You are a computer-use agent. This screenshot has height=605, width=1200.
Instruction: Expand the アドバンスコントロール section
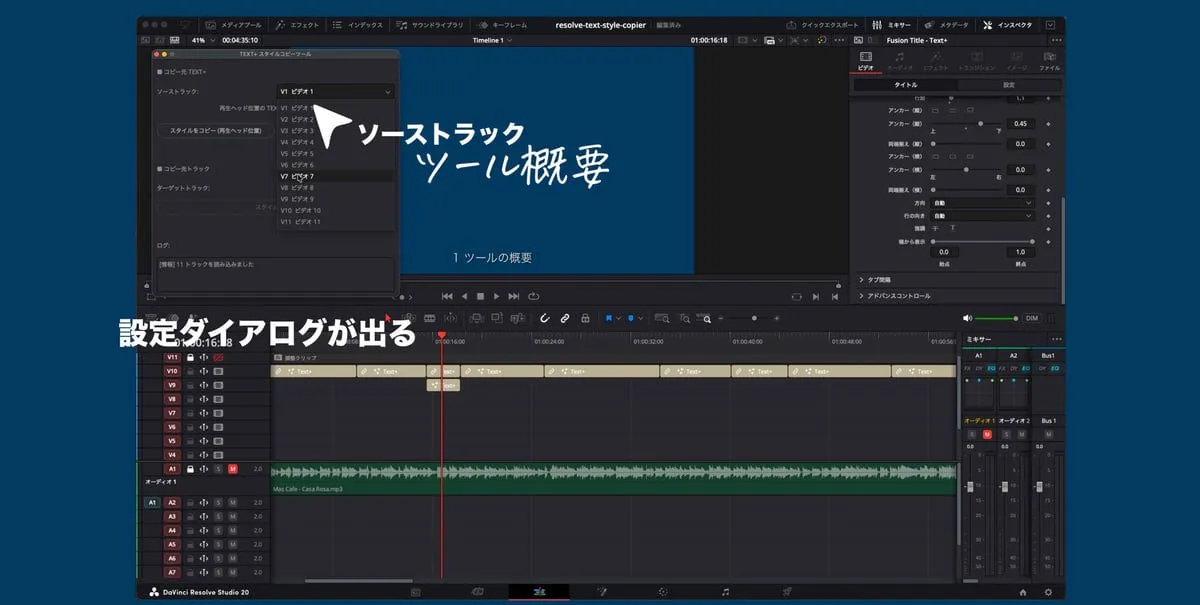[x=893, y=296]
